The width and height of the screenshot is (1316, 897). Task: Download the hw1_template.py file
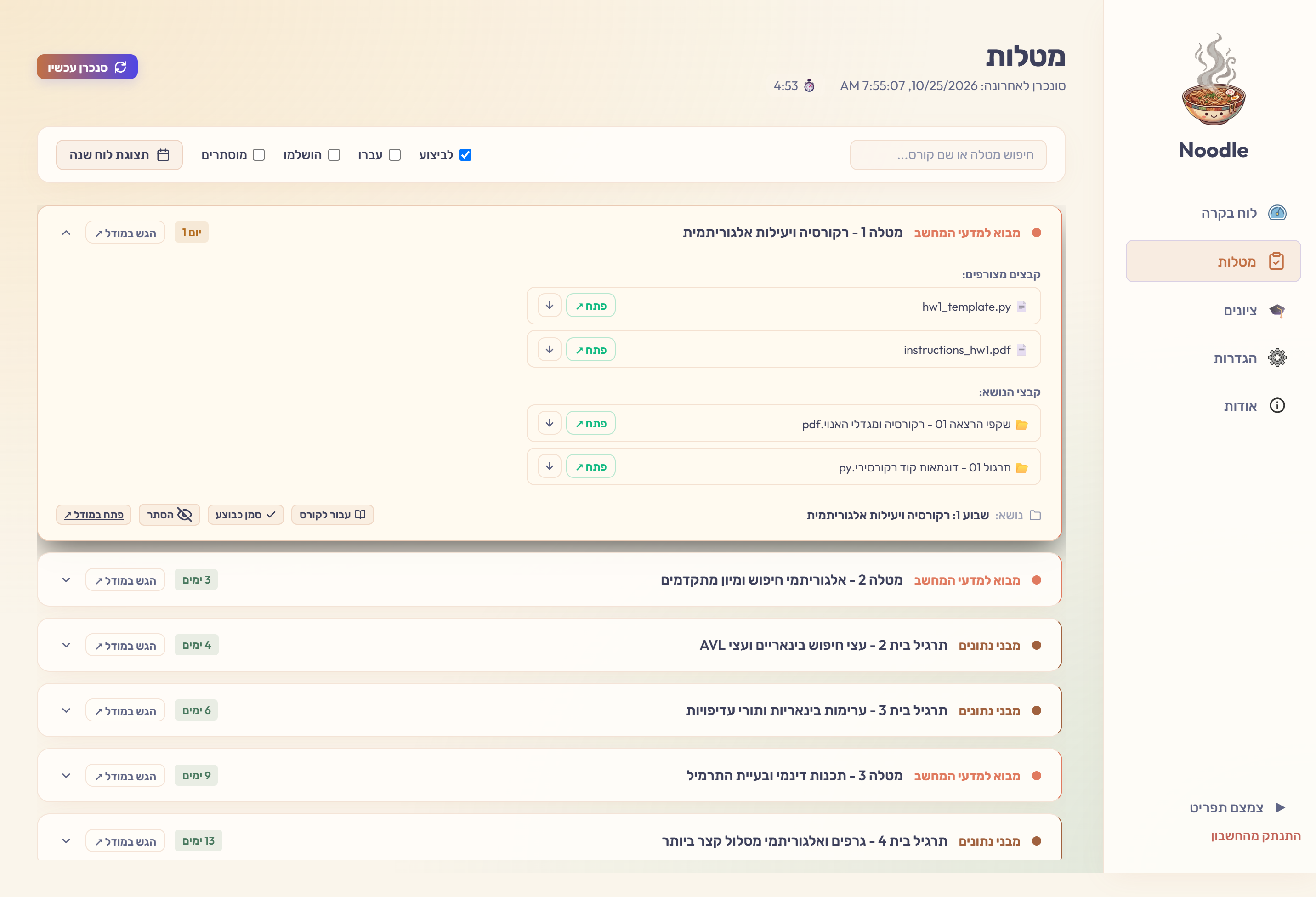[x=549, y=306]
